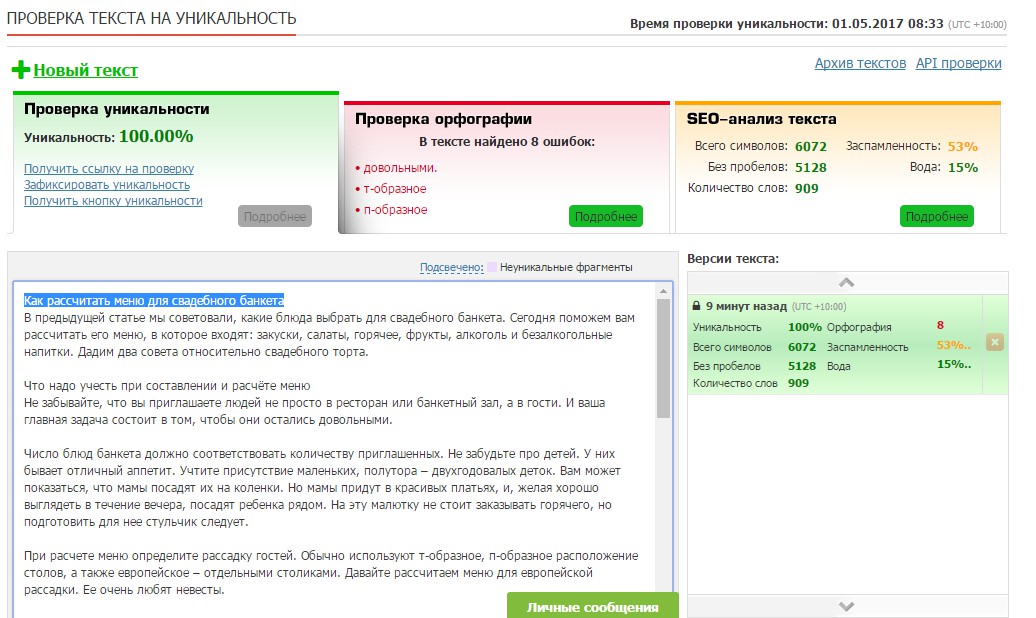Delete the version with the X icon
Viewport: 1036px width, 618px height.
(x=994, y=342)
